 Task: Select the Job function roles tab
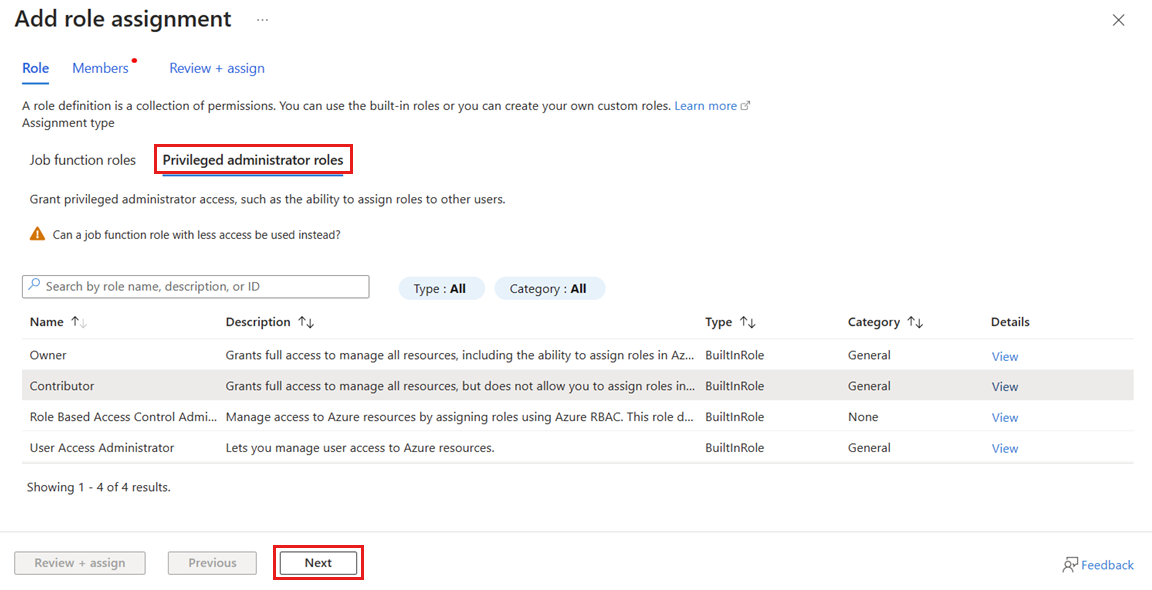pos(83,160)
